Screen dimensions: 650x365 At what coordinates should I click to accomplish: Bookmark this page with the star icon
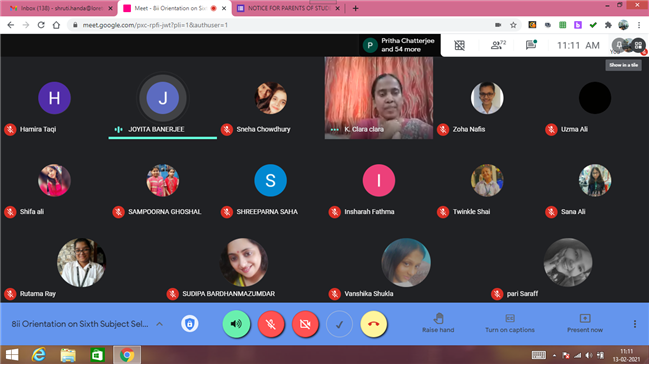click(x=513, y=25)
